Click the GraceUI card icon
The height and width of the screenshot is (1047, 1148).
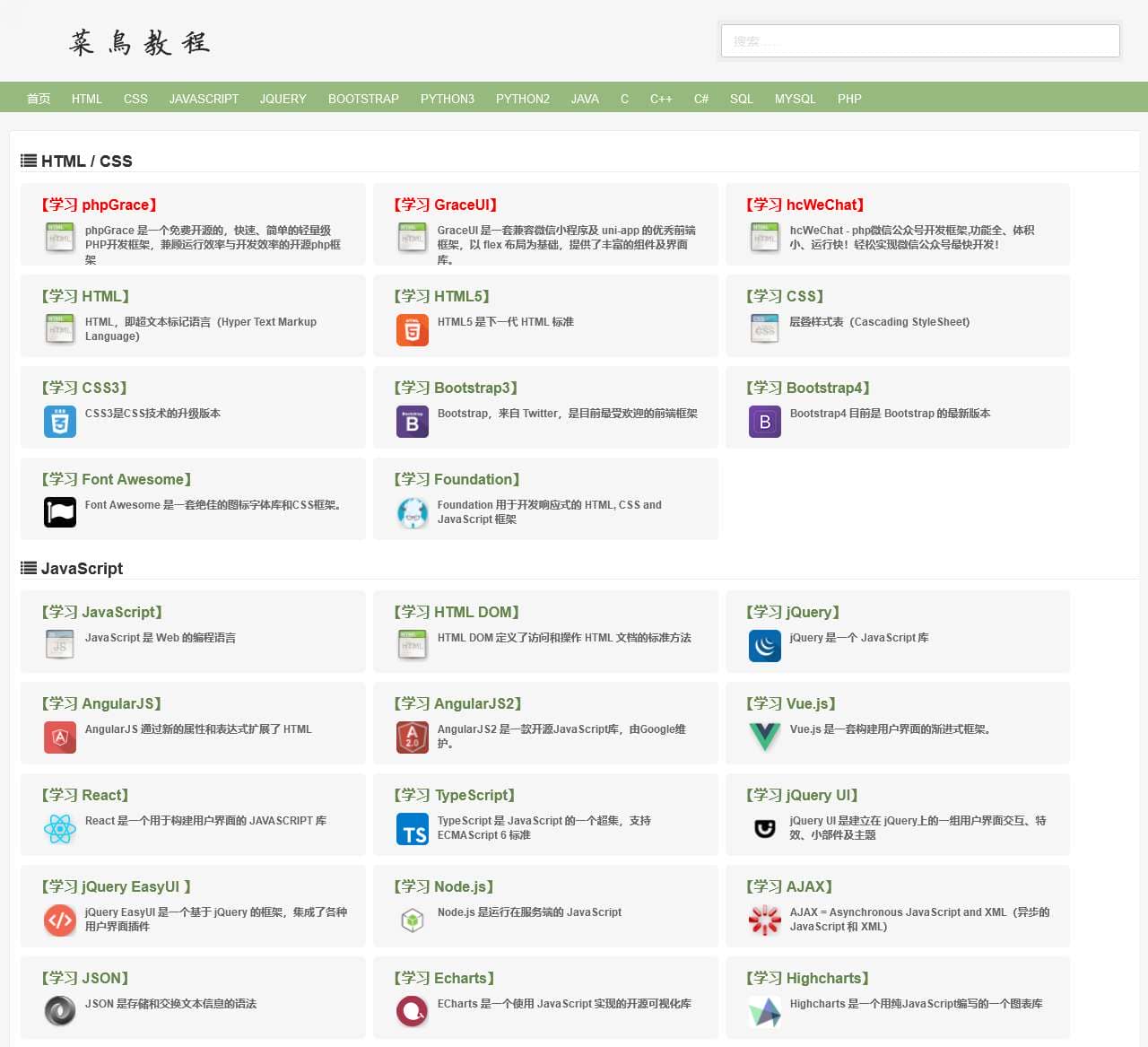[413, 238]
